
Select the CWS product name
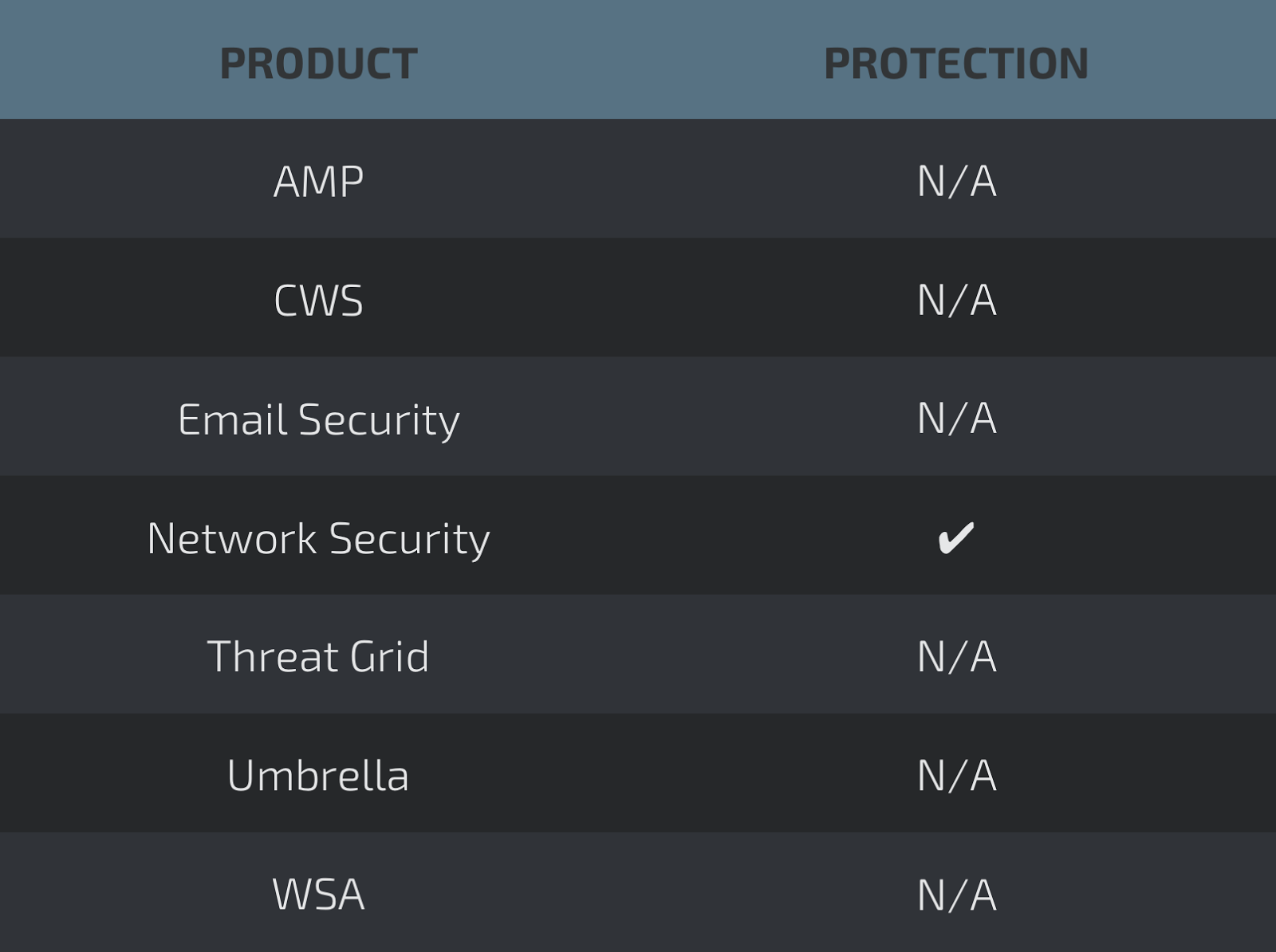click(318, 301)
